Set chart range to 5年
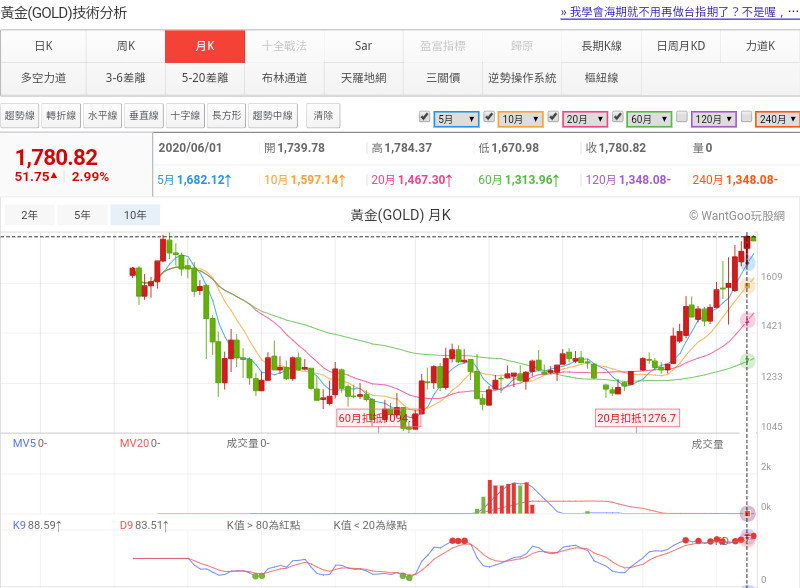 pos(82,215)
